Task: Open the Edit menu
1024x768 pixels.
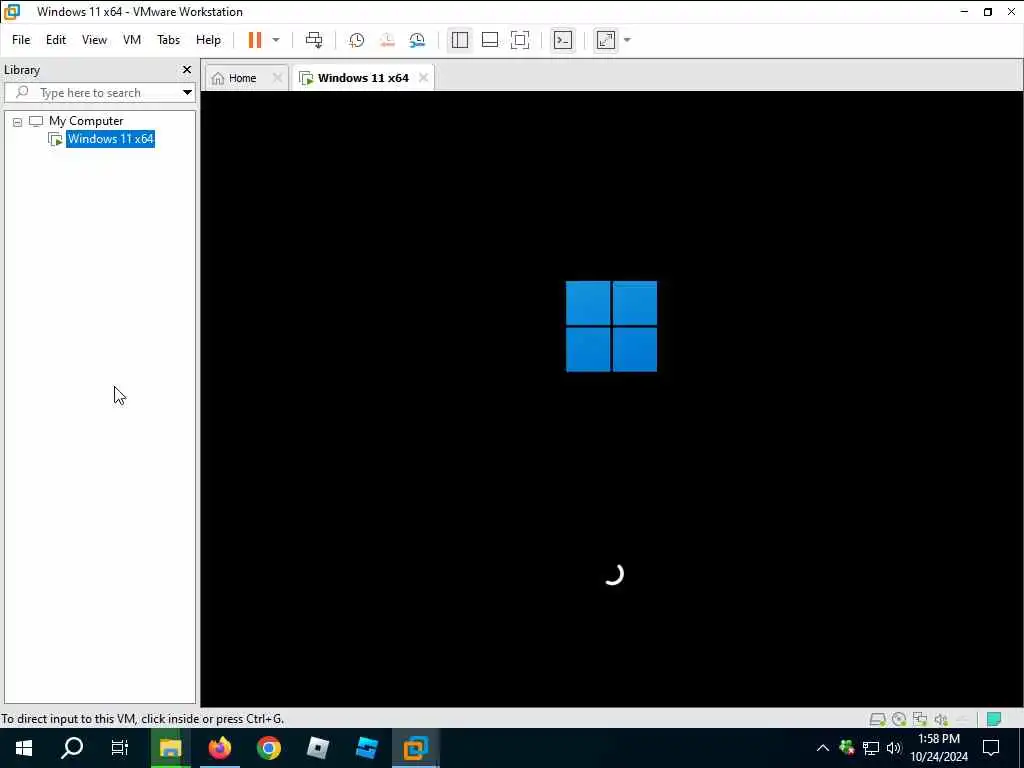Action: tap(56, 40)
